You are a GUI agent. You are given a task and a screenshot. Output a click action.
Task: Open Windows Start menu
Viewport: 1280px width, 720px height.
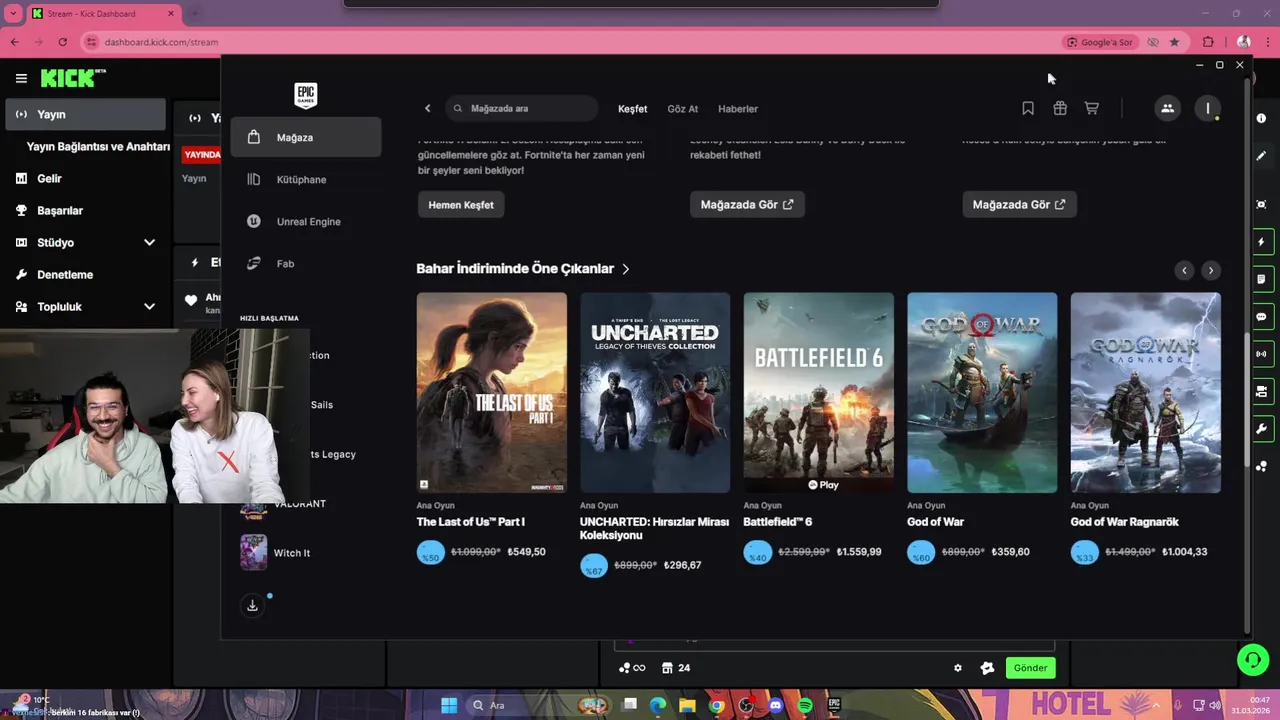coord(449,705)
